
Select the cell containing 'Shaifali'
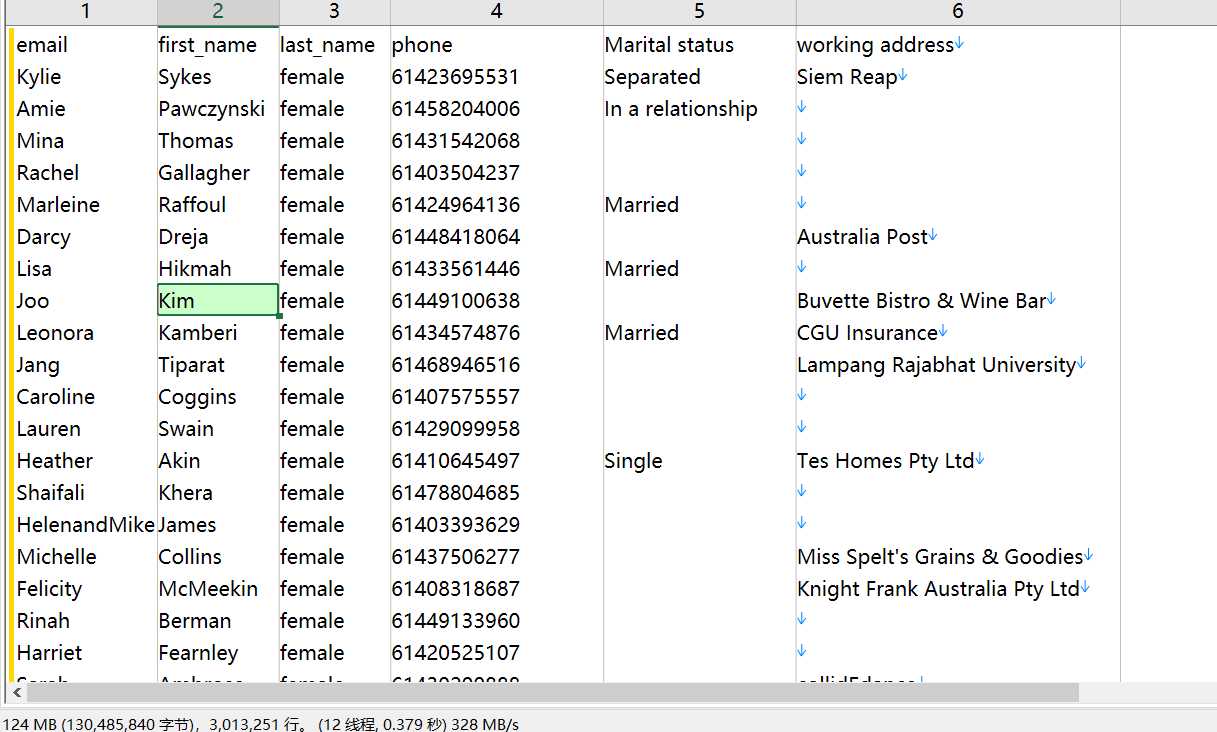tap(85, 493)
